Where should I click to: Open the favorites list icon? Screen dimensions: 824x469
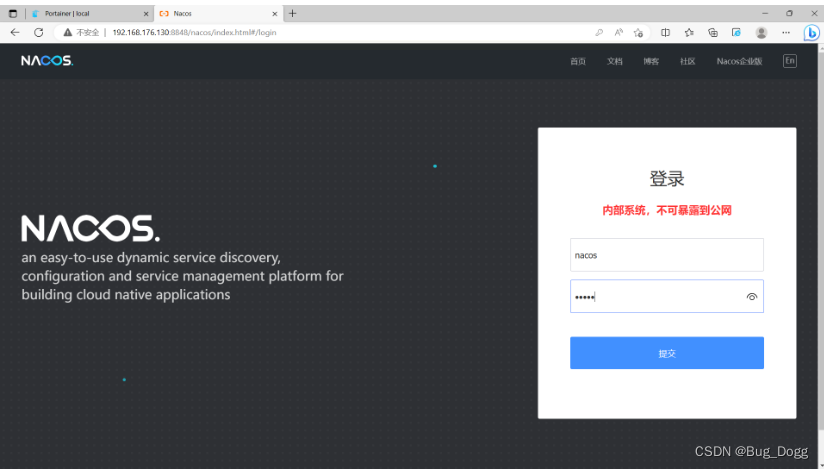[x=689, y=33]
